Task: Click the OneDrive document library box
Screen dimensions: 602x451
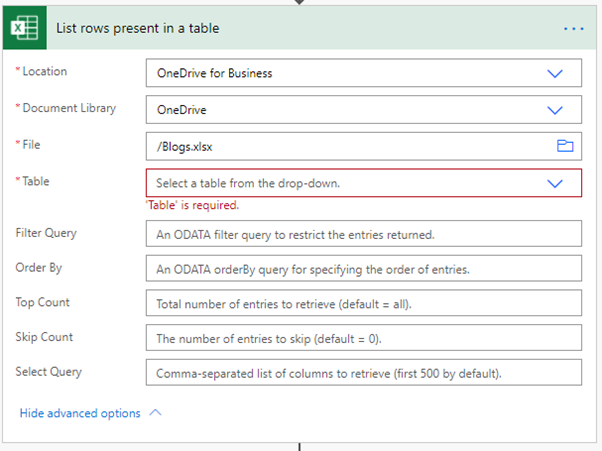Action: tap(364, 110)
